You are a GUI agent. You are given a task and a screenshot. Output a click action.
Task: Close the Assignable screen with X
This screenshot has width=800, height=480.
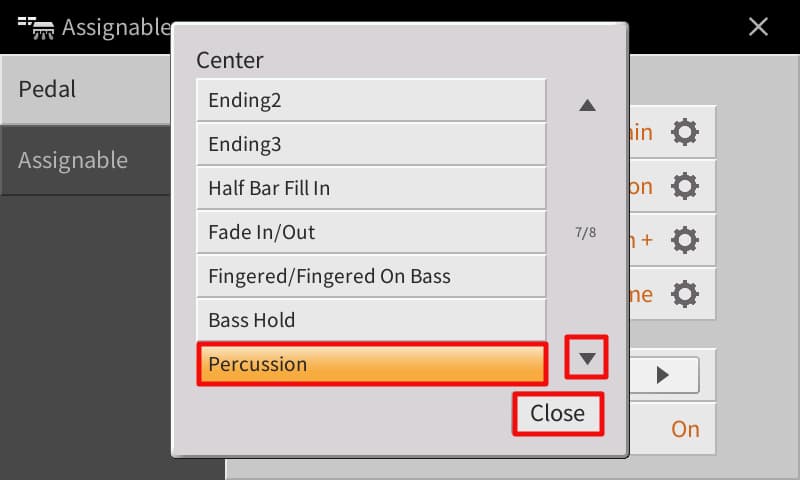click(x=759, y=27)
